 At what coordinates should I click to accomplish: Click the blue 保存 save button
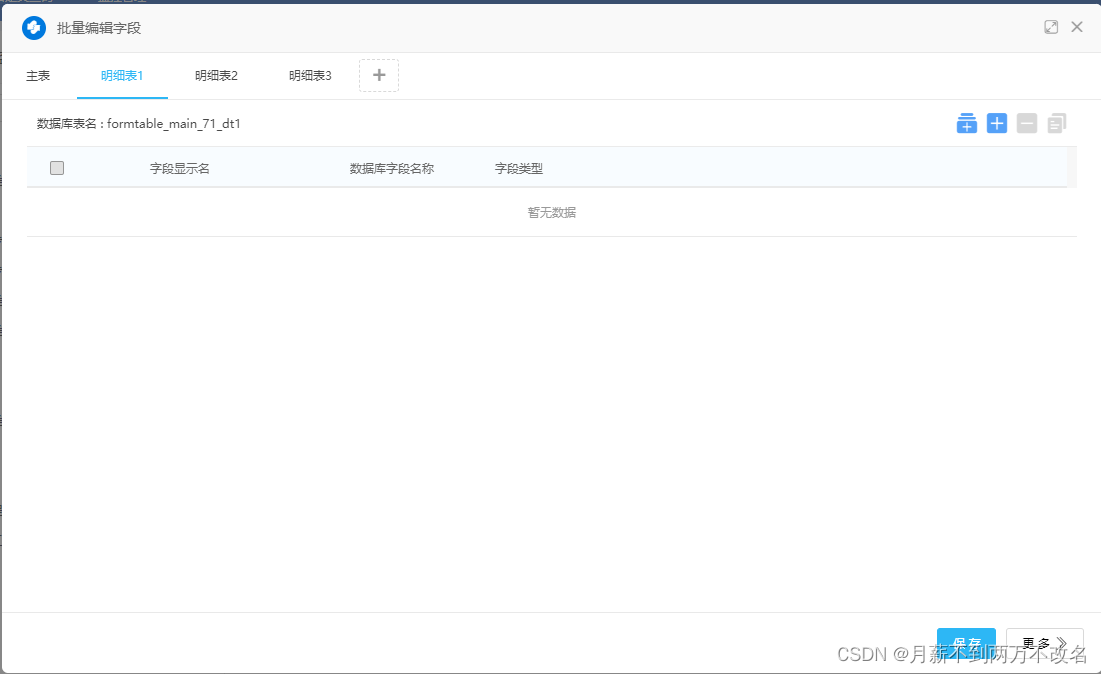tap(965, 643)
